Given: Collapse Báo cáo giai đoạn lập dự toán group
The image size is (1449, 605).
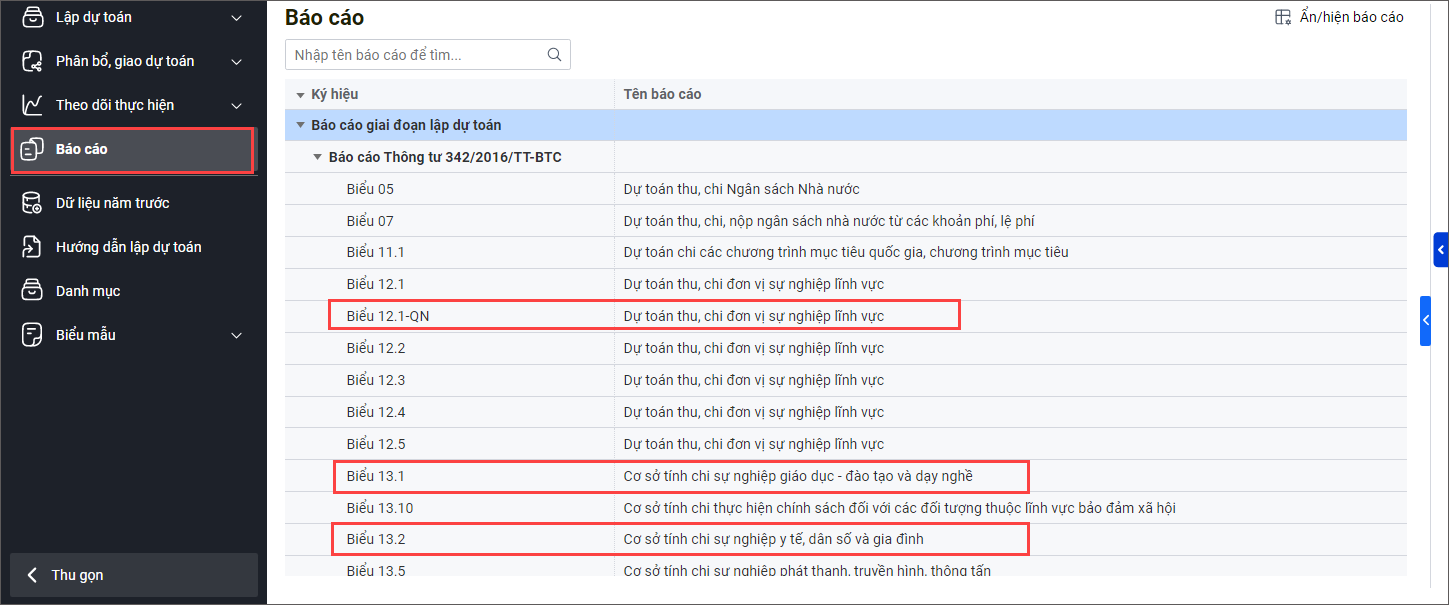Looking at the screenshot, I should point(300,125).
